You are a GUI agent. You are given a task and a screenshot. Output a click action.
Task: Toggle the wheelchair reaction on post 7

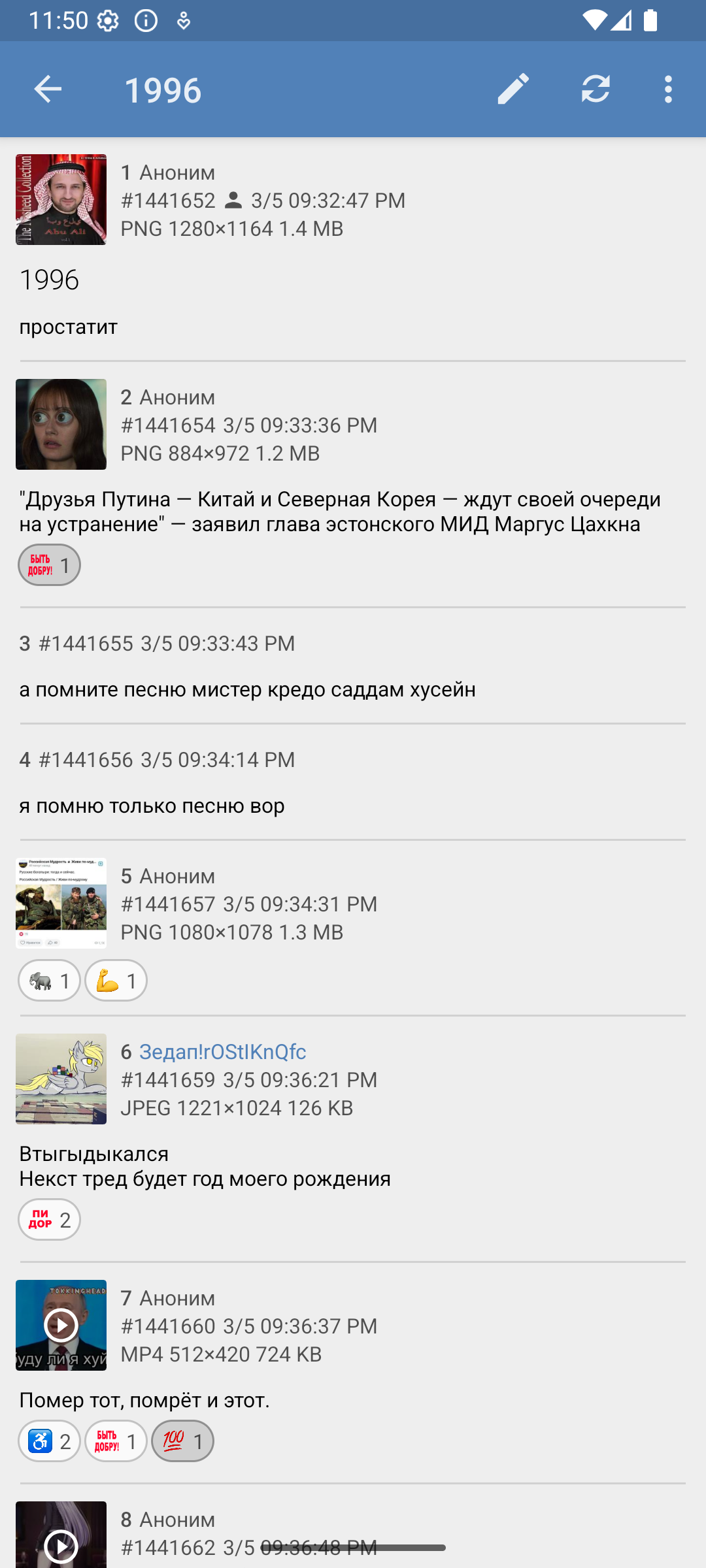49,1441
